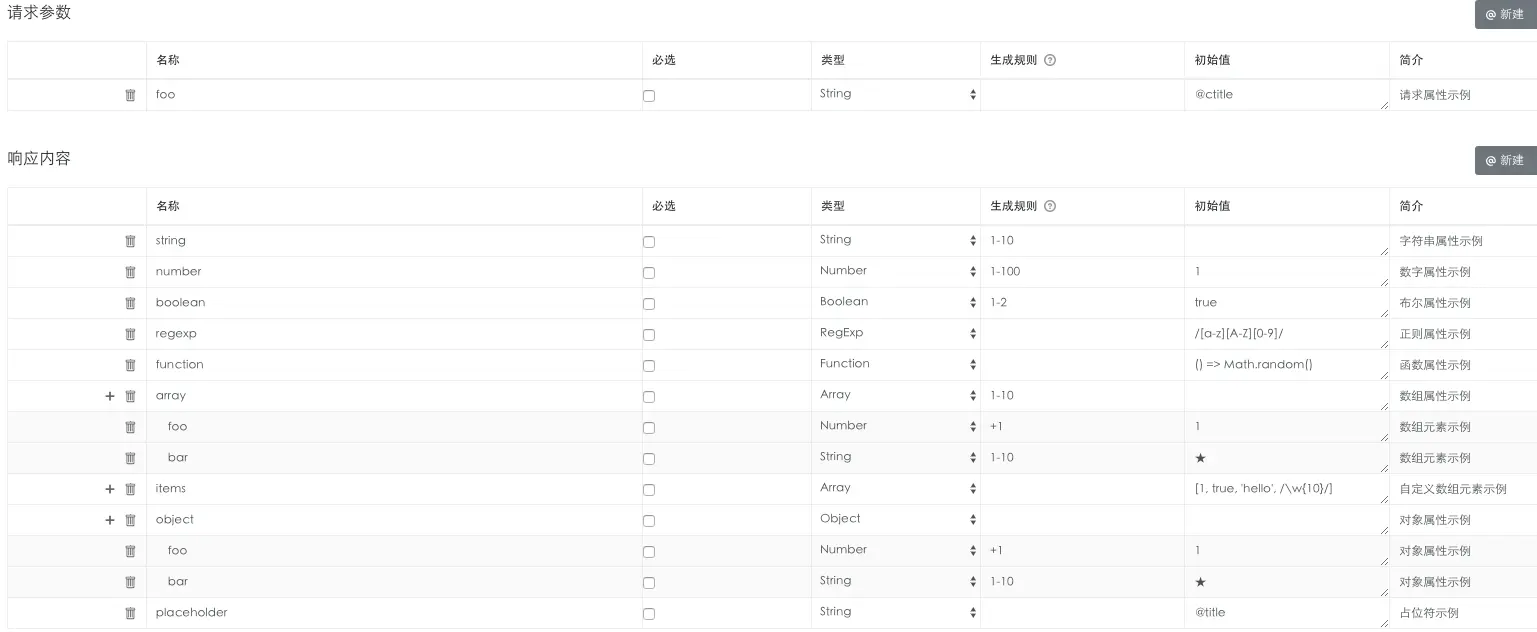The image size is (1537, 632).
Task: Toggle required checkbox for items
Action: pyautogui.click(x=649, y=490)
